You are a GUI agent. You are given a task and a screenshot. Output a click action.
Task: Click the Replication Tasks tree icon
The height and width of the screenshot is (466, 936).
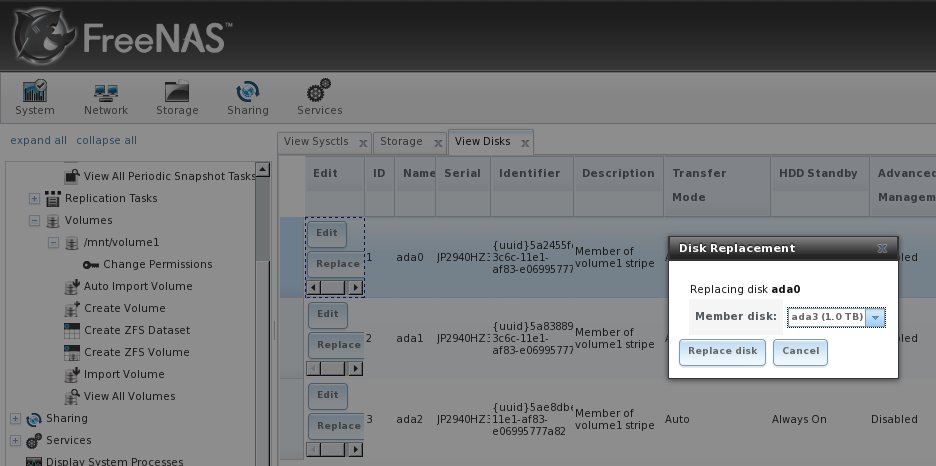click(x=53, y=198)
